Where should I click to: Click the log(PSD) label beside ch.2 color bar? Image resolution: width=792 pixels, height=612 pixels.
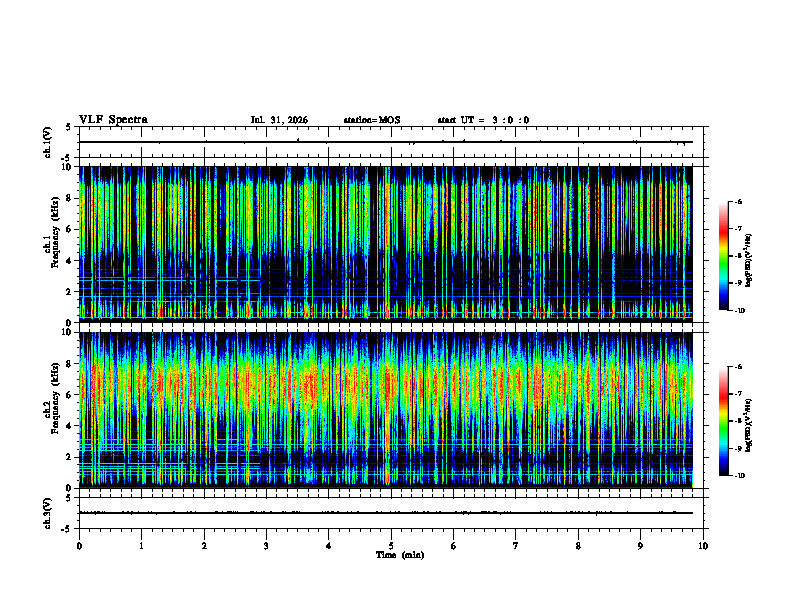[x=748, y=426]
